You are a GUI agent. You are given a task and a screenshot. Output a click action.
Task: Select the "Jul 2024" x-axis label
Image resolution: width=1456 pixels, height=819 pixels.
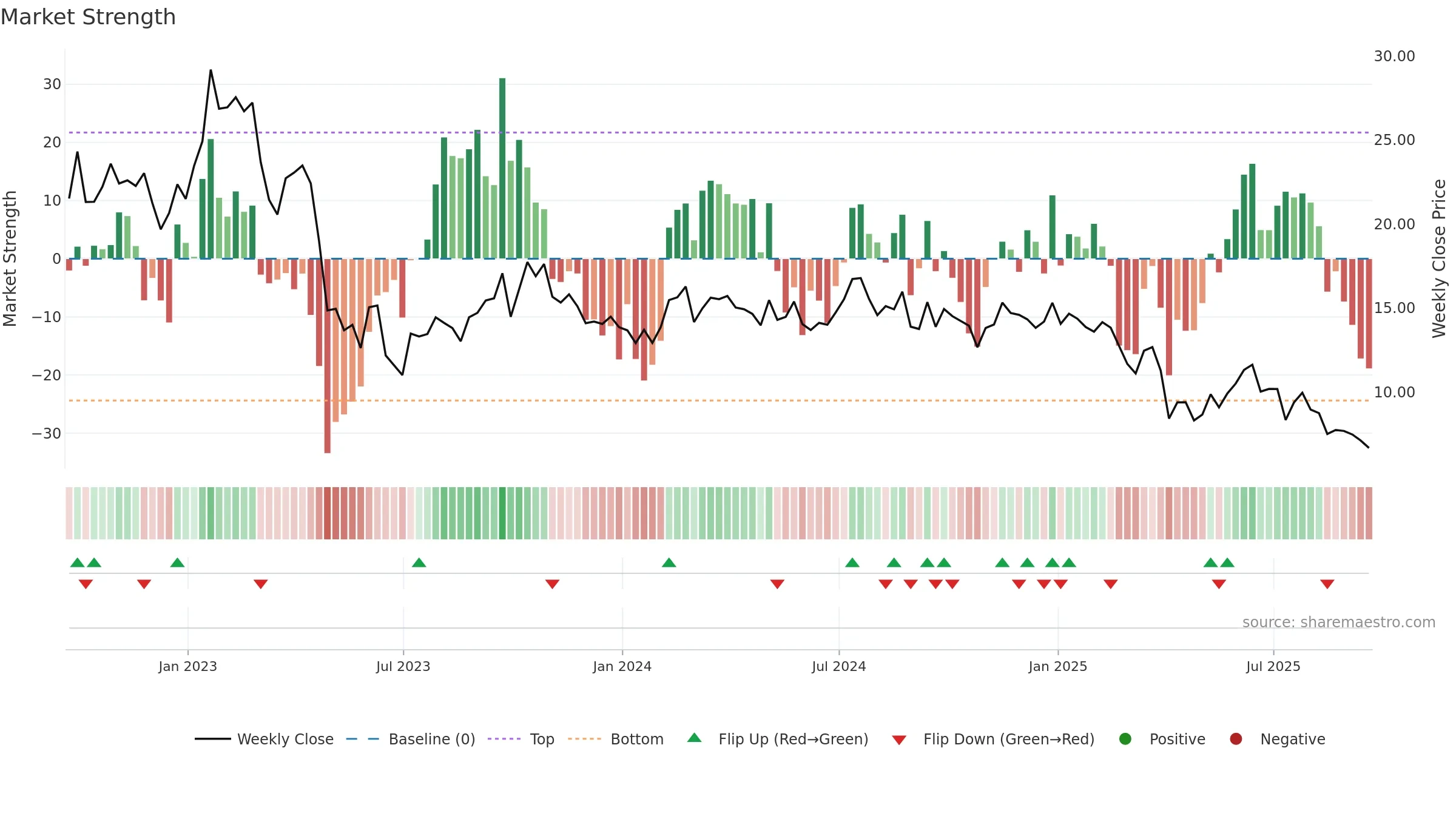838,667
